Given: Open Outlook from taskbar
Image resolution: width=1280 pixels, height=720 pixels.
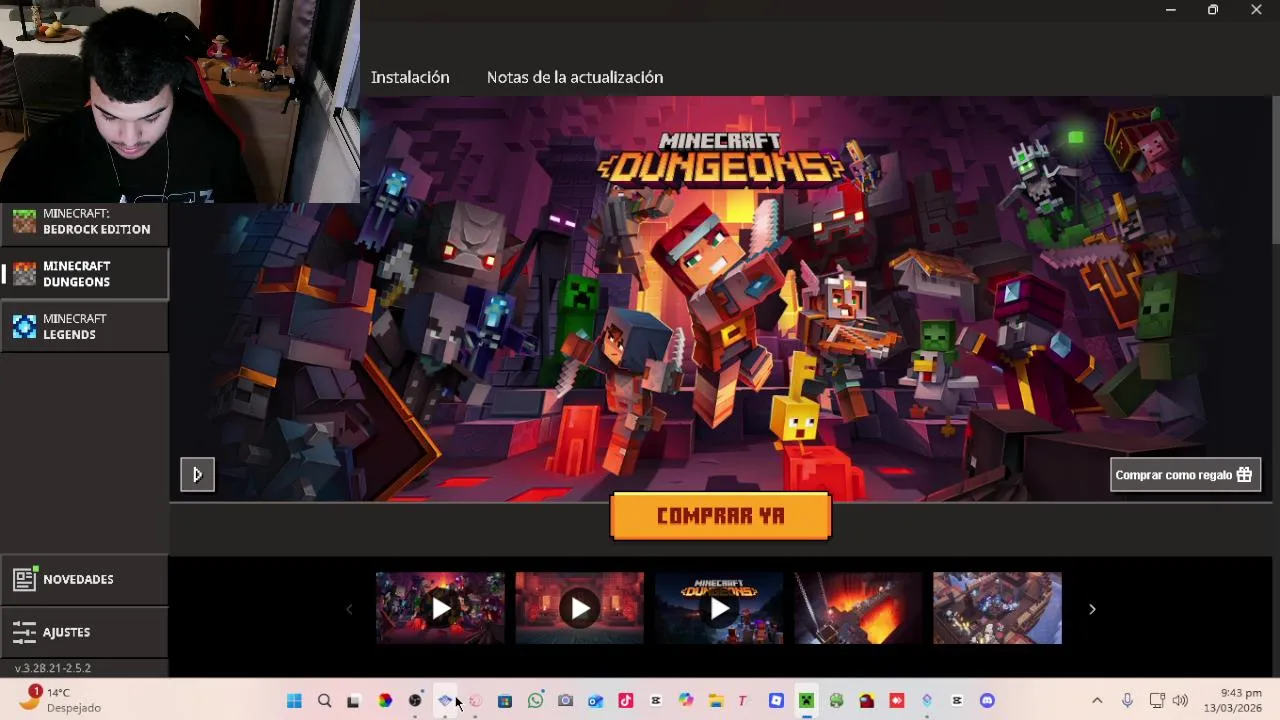Looking at the screenshot, I should tap(595, 701).
